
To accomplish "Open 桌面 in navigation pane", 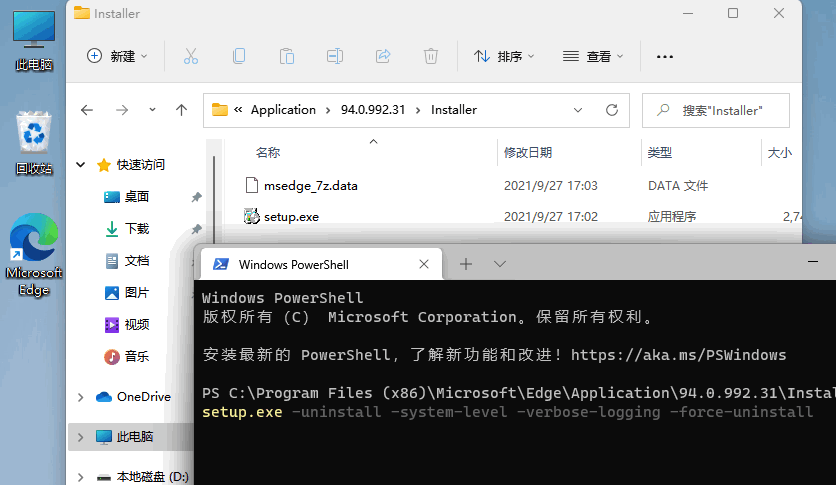I will coord(137,197).
